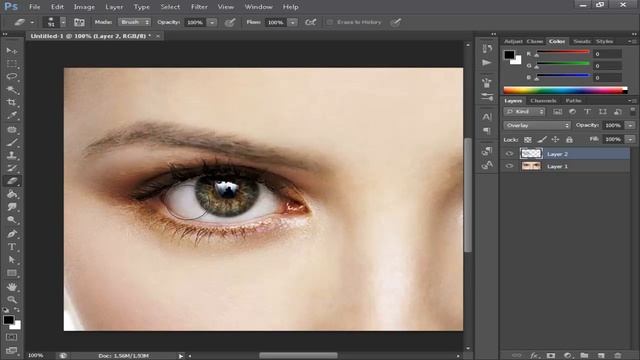Screen dimensions: 640x360
Task: Select the Path Selection tool
Action: click(12, 260)
